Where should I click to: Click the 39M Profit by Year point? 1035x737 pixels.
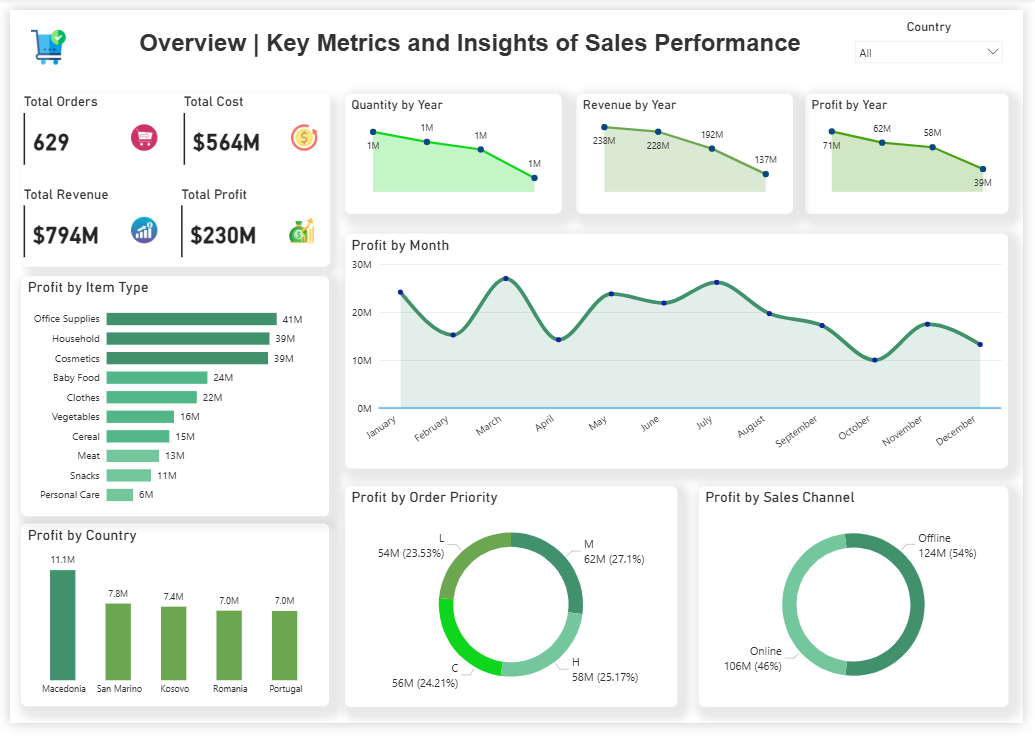click(983, 170)
